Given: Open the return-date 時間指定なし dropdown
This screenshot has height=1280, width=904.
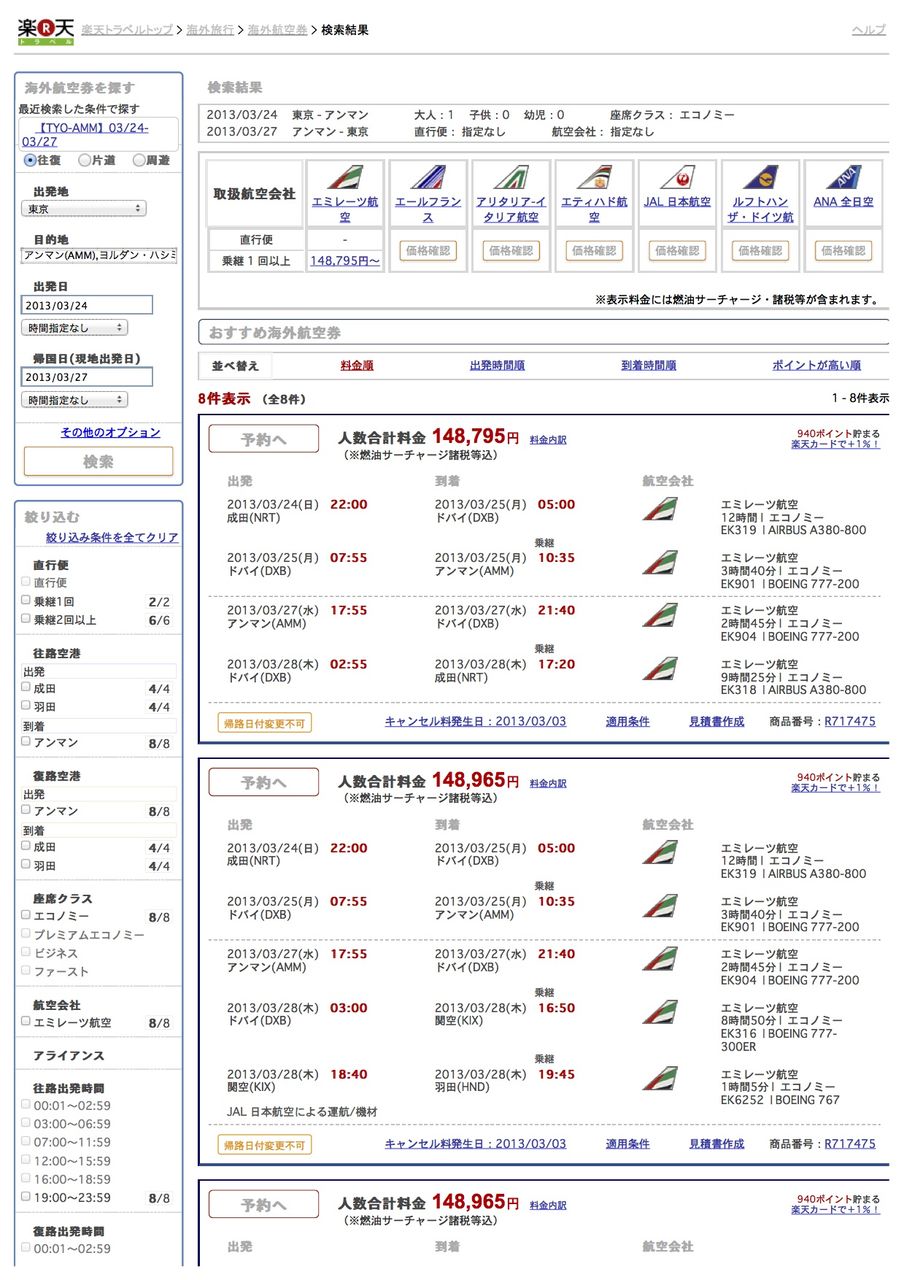Looking at the screenshot, I should (75, 399).
